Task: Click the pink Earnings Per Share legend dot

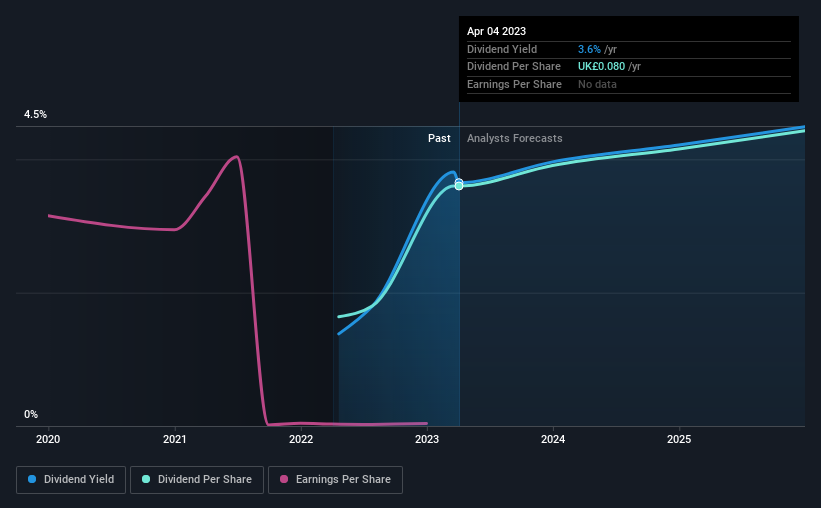Action: pos(284,479)
